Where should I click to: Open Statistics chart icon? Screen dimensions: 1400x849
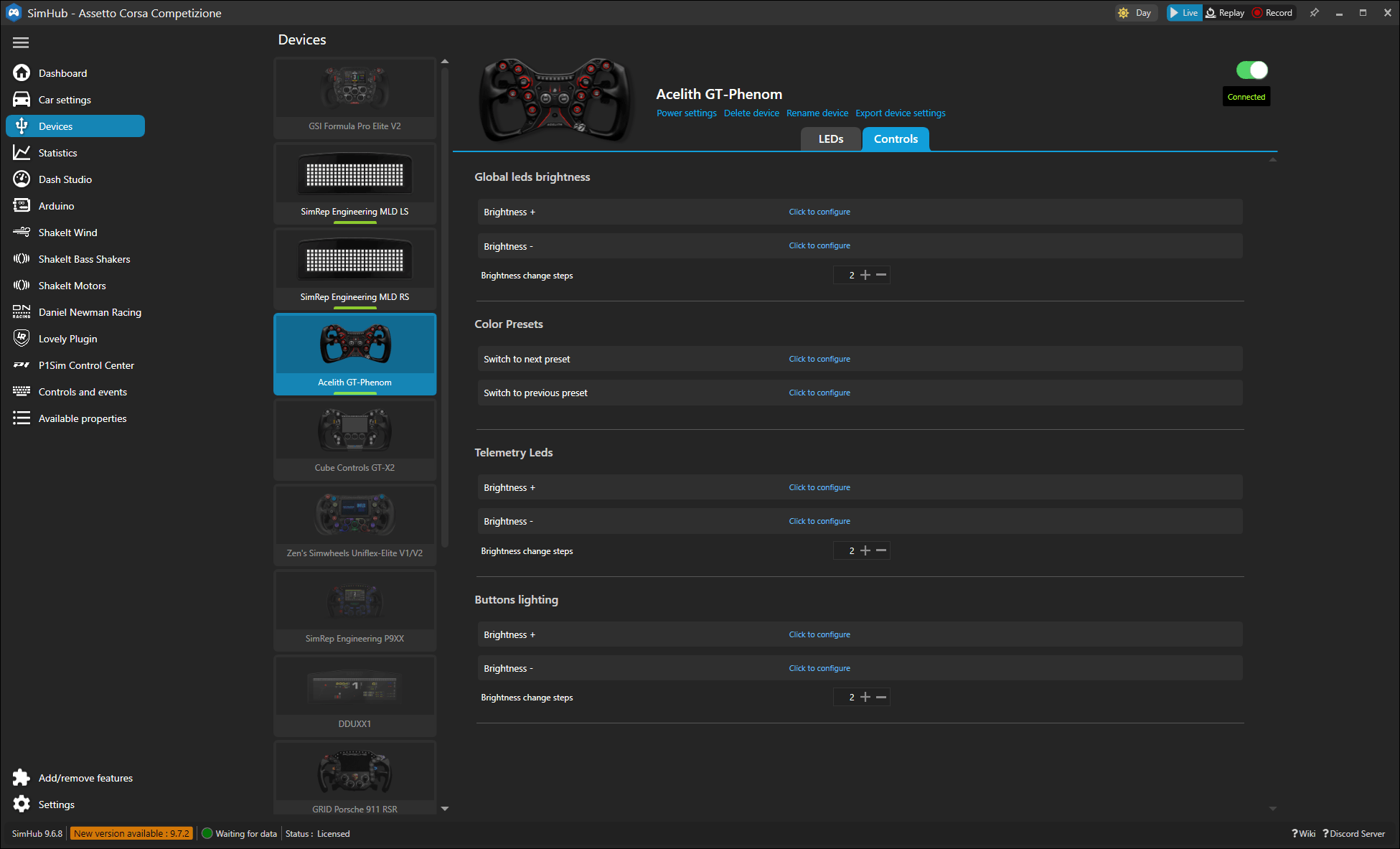click(22, 153)
